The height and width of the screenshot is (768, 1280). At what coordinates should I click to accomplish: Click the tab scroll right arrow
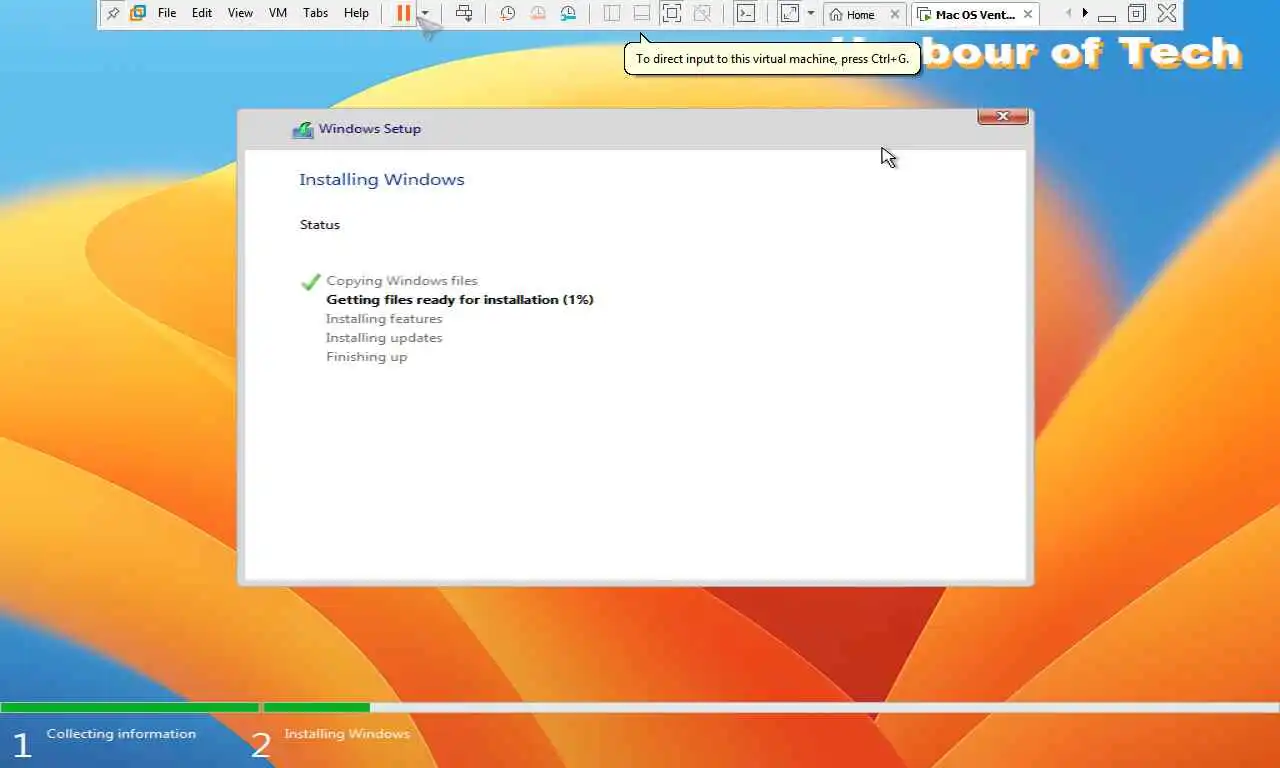(x=1085, y=13)
